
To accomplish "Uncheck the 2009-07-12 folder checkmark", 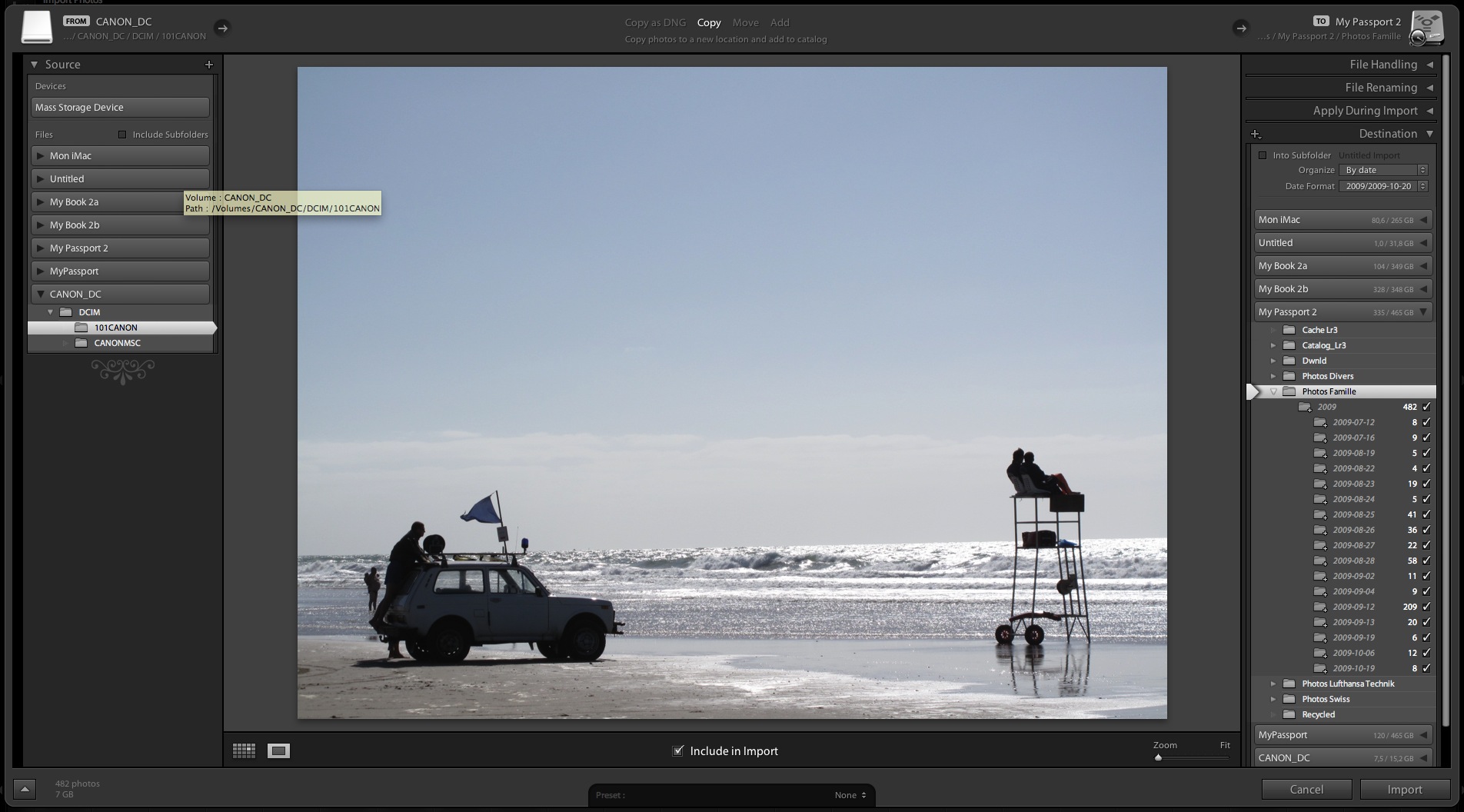I will pos(1427,422).
